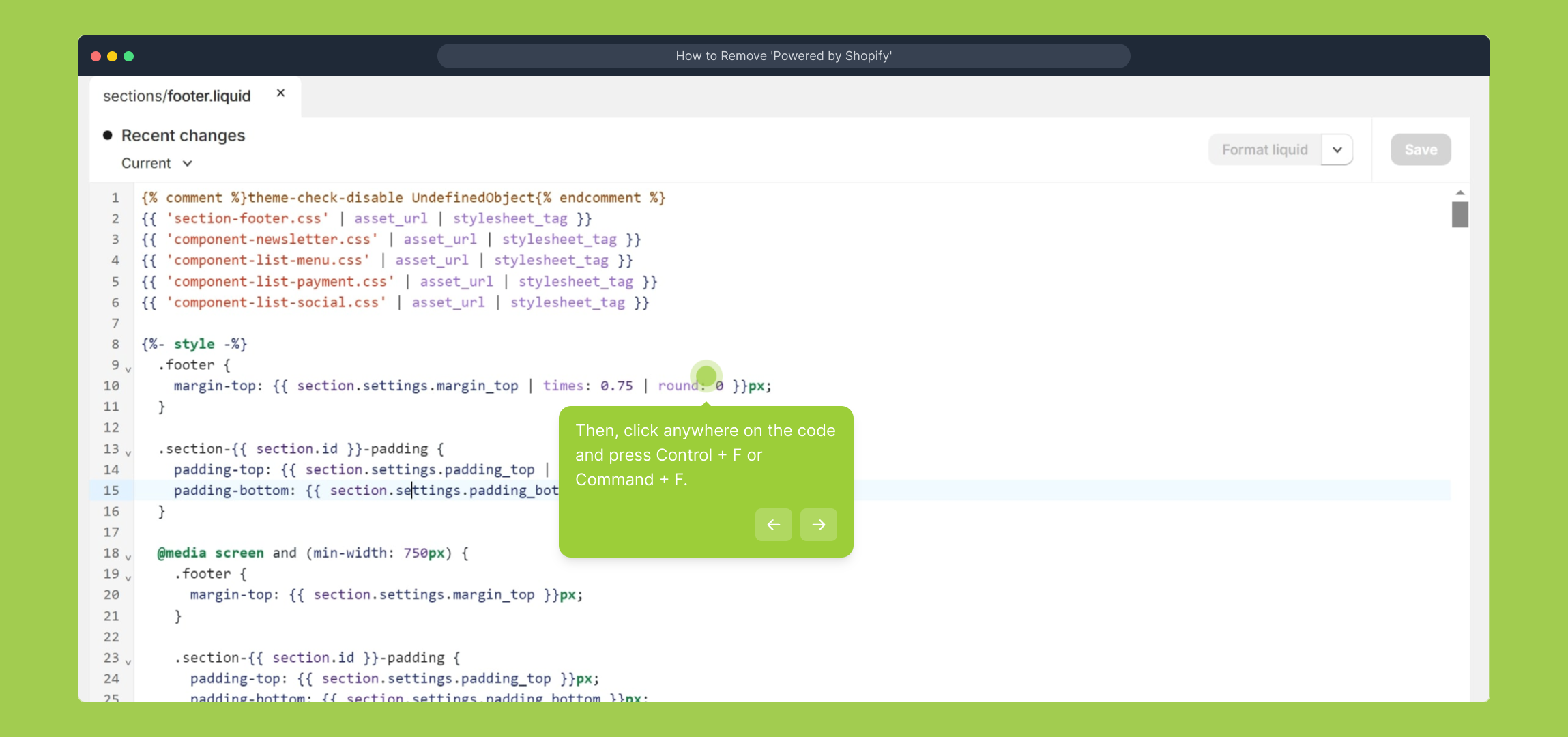
Task: Collapse the code fold at line 9
Action: coord(128,369)
